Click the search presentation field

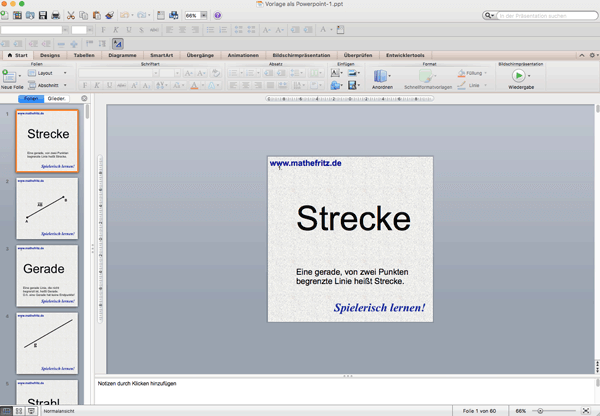(546, 15)
